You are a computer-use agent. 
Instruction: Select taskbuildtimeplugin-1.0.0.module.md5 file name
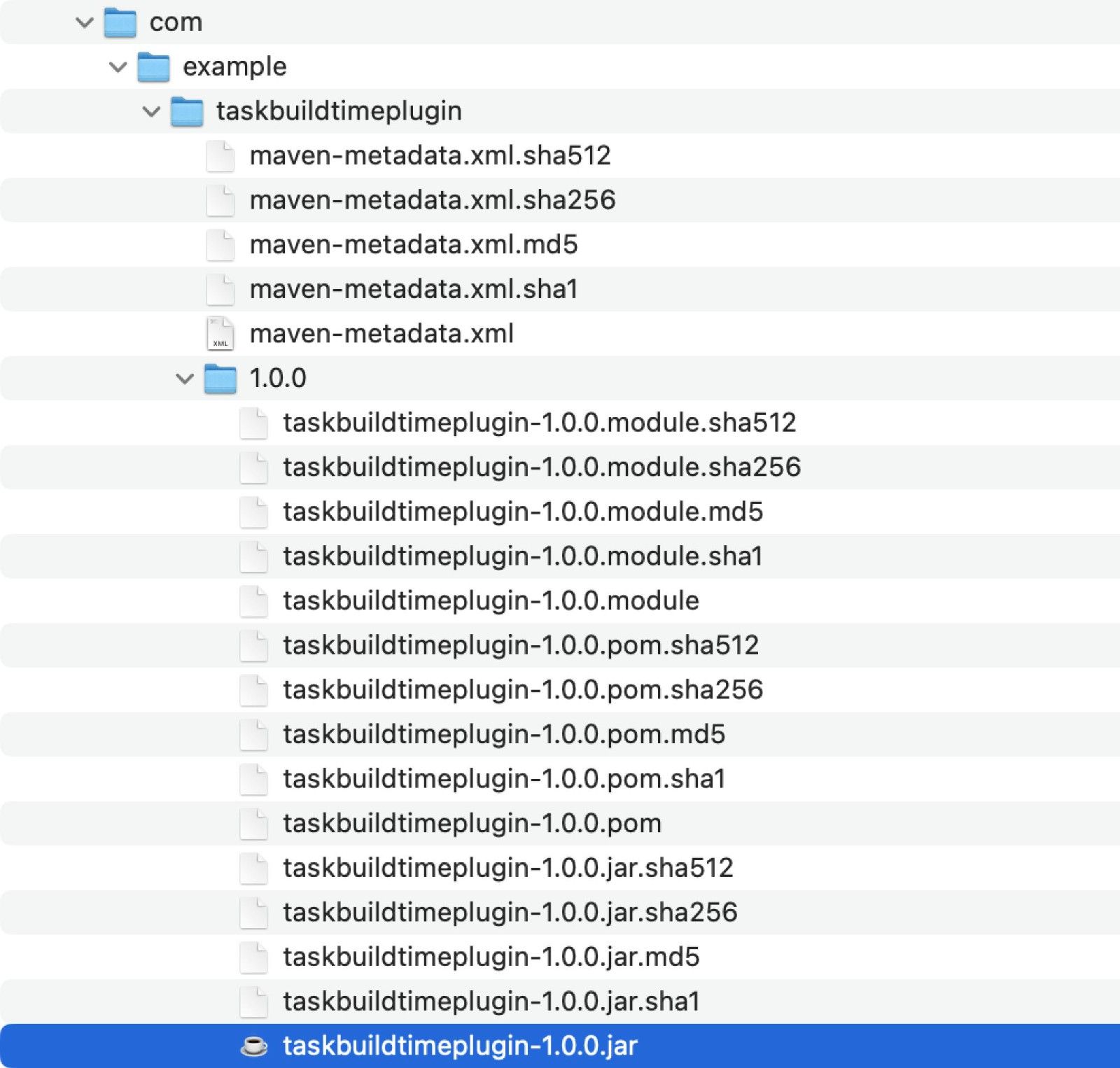pyautogui.click(x=523, y=512)
